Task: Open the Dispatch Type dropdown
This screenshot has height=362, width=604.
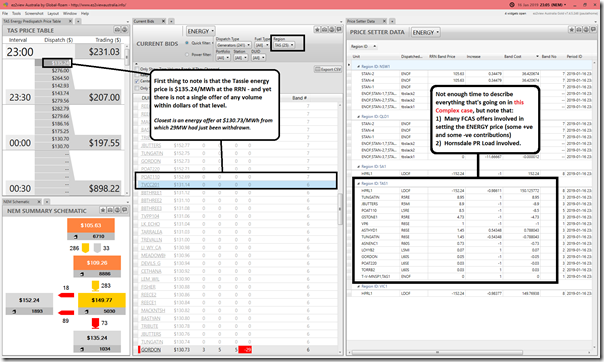Action: pyautogui.click(x=233, y=45)
